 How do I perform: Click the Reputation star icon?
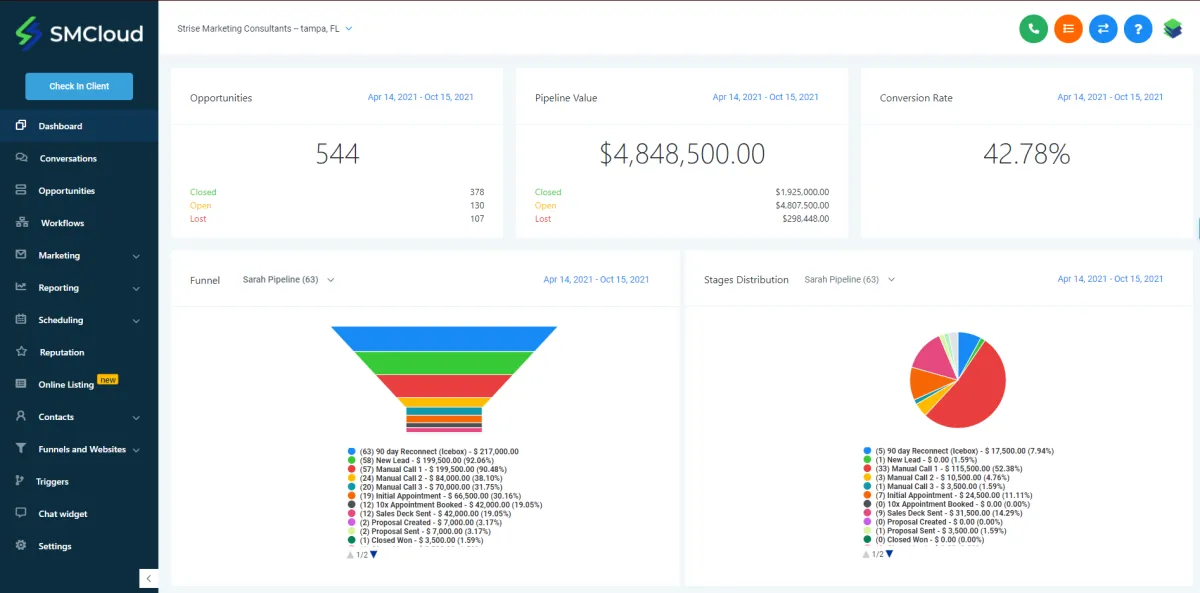click(21, 352)
